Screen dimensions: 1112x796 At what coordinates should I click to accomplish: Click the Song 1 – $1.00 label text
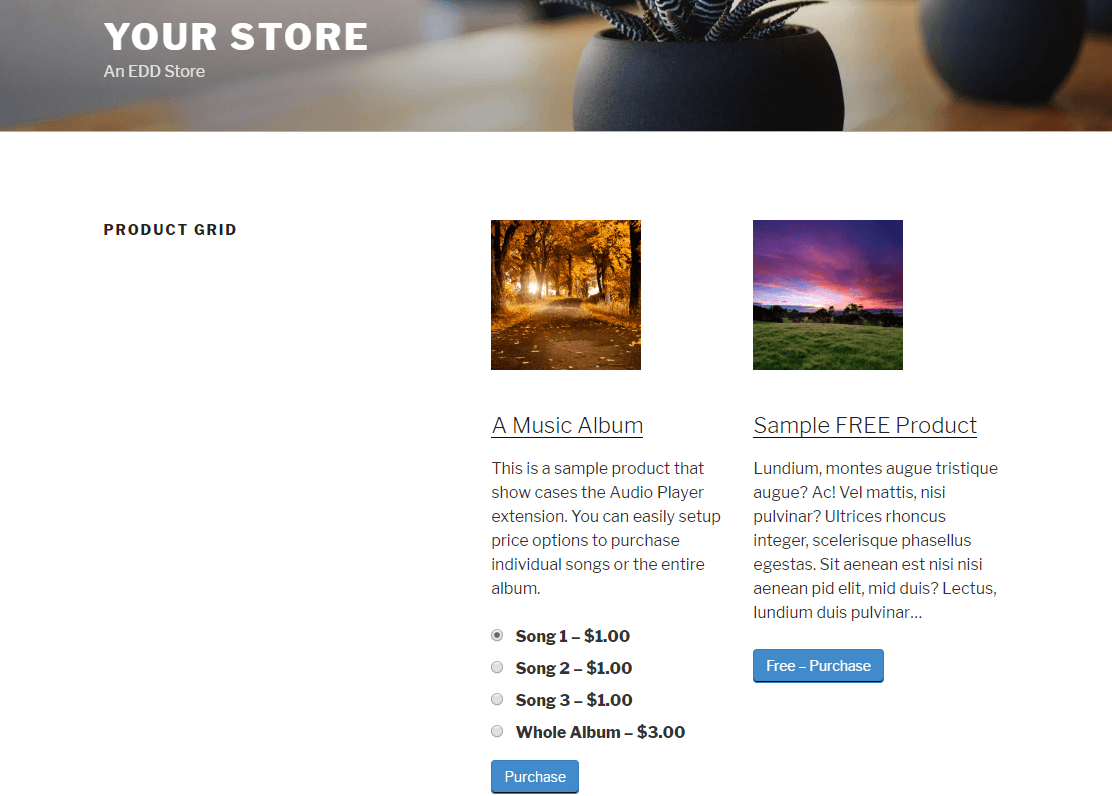tap(572, 636)
